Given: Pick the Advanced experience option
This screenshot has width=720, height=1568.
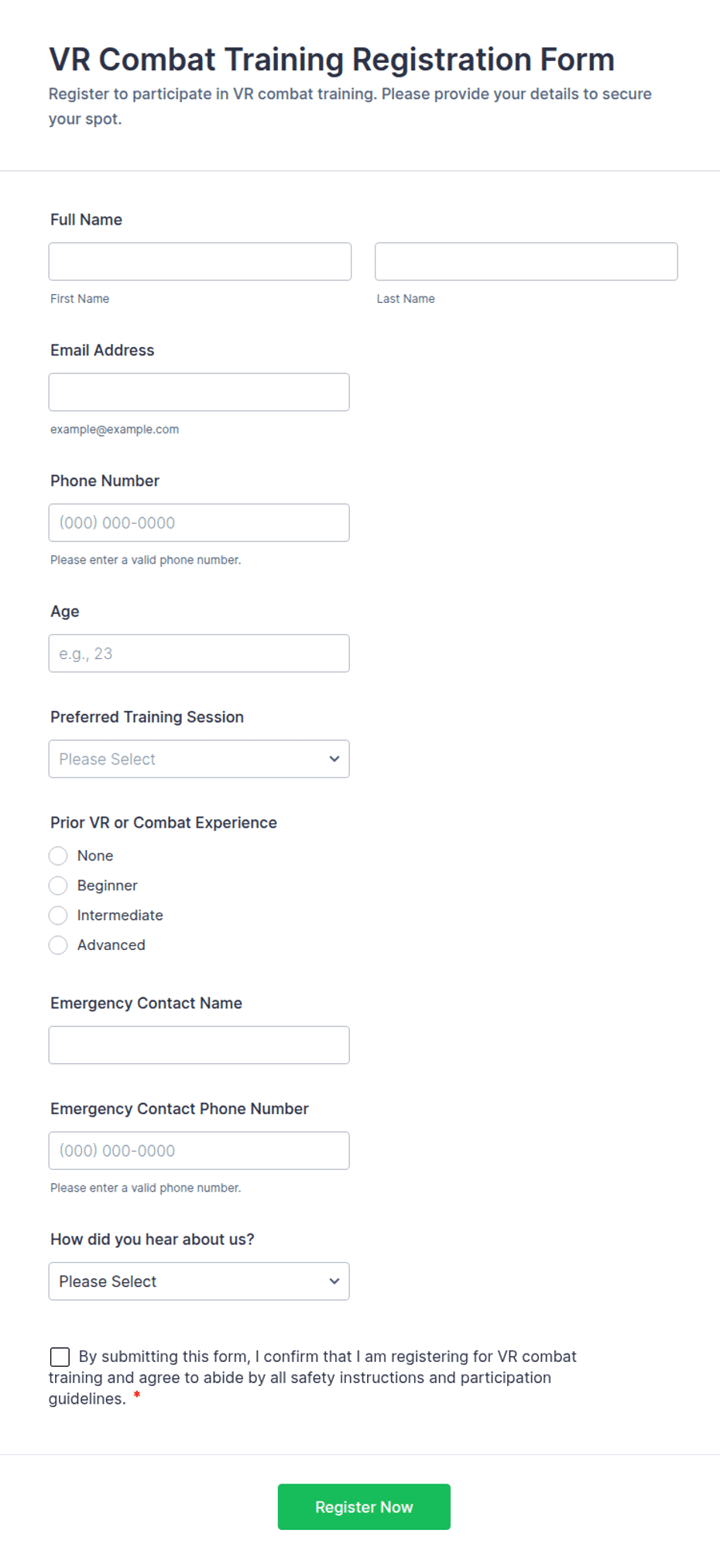Looking at the screenshot, I should click(x=58, y=945).
